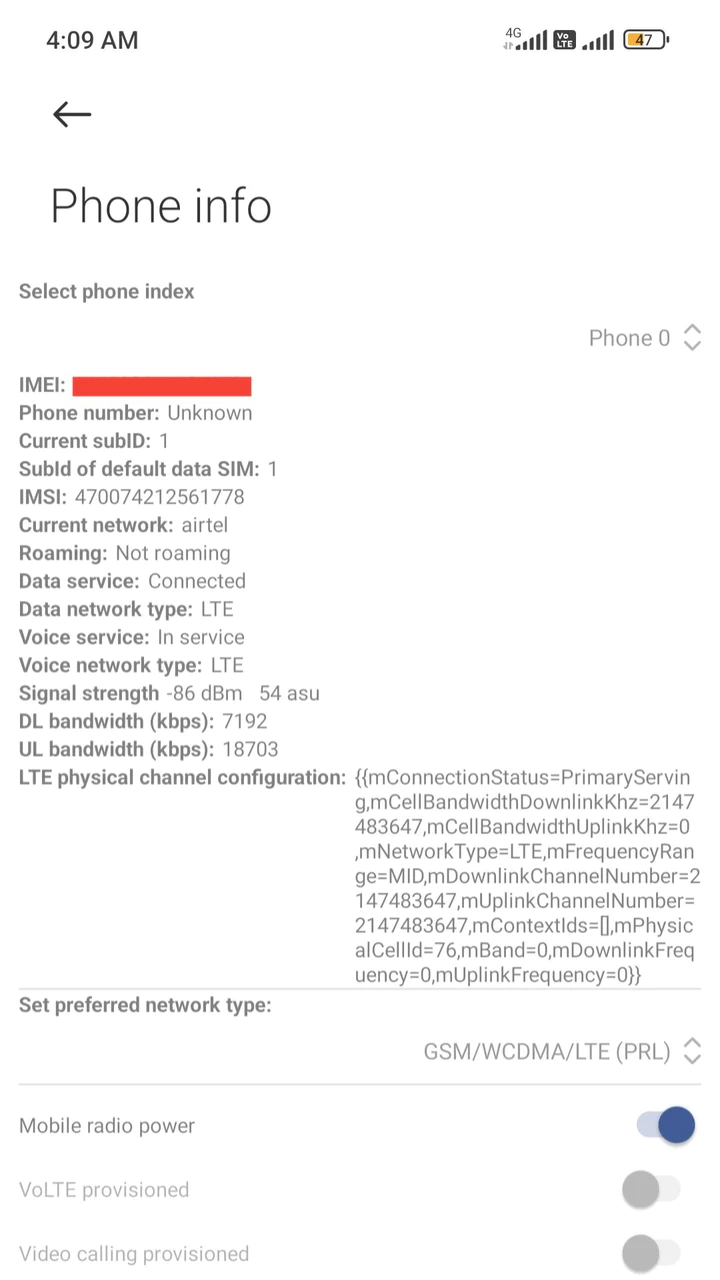Tap the second SIM signal bars
This screenshot has width=720, height=1280.
[598, 40]
